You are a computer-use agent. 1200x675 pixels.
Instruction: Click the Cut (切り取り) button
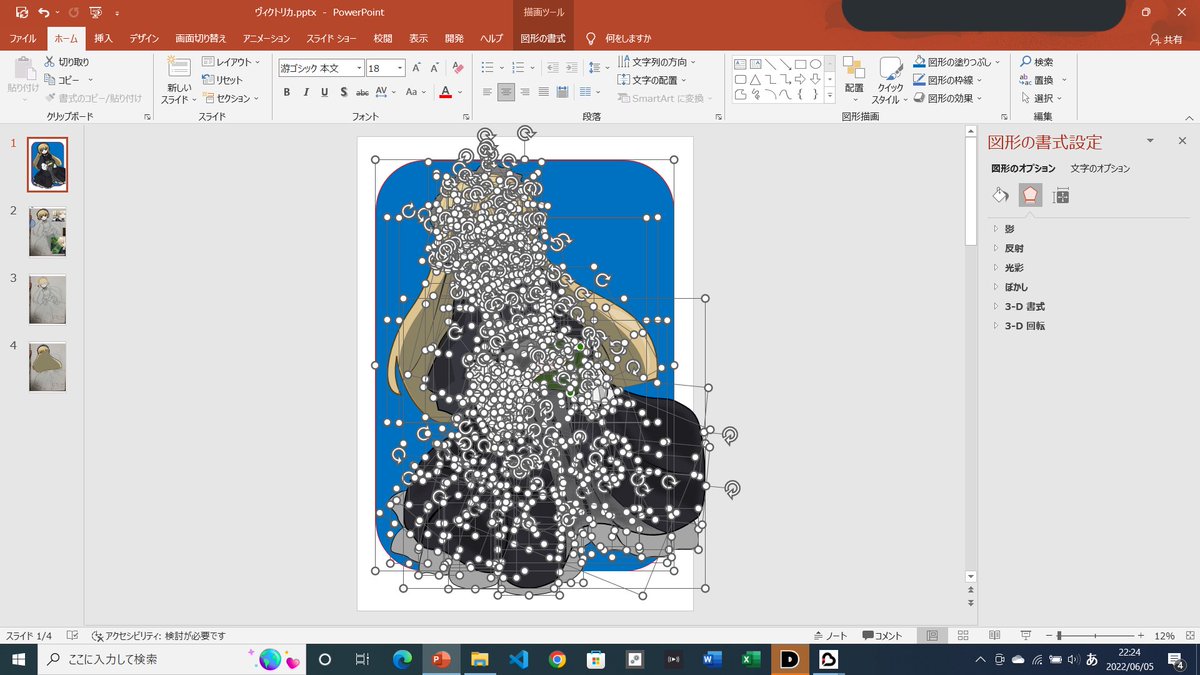67,62
